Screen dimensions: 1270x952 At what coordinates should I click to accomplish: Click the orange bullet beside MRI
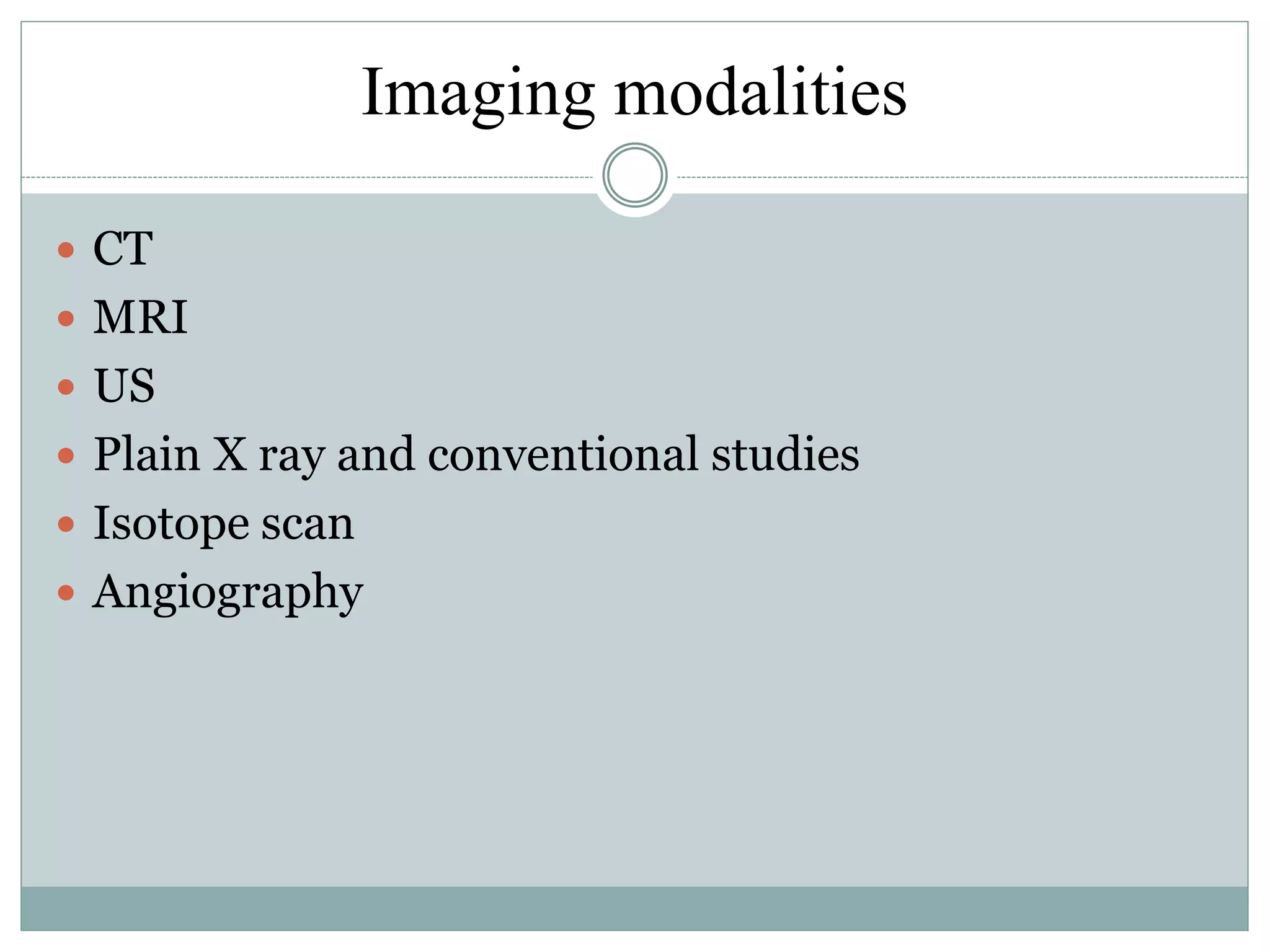pyautogui.click(x=66, y=319)
